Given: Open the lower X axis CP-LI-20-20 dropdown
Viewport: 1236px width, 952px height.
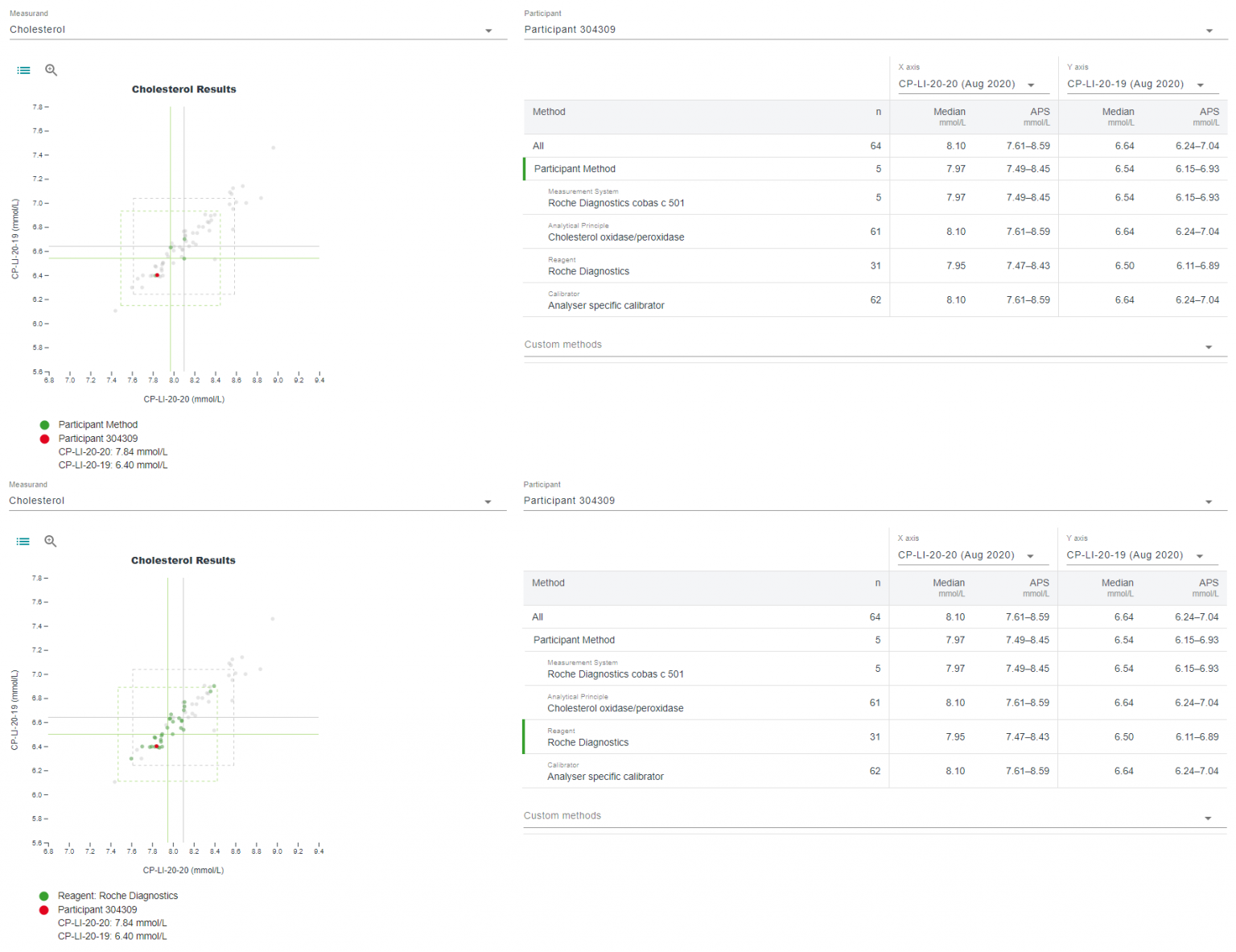Looking at the screenshot, I should click(x=973, y=555).
